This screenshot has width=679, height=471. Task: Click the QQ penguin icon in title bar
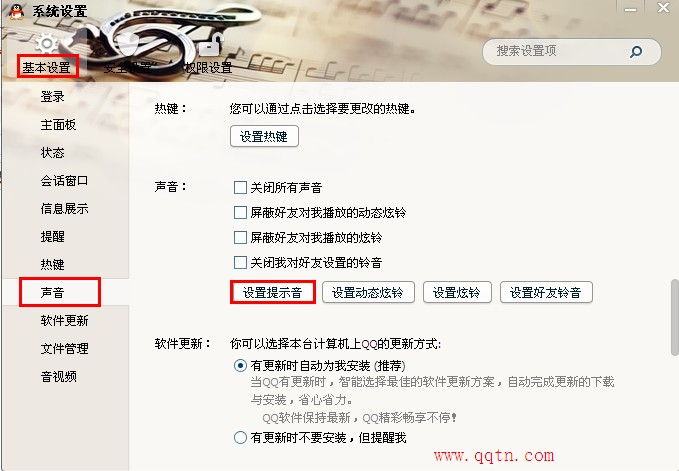click(x=16, y=11)
